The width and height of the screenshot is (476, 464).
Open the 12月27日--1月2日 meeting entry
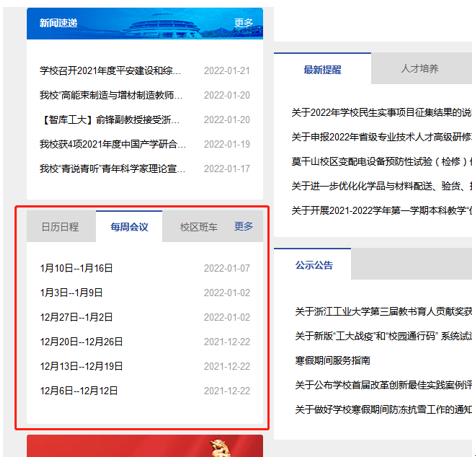pyautogui.click(x=76, y=317)
